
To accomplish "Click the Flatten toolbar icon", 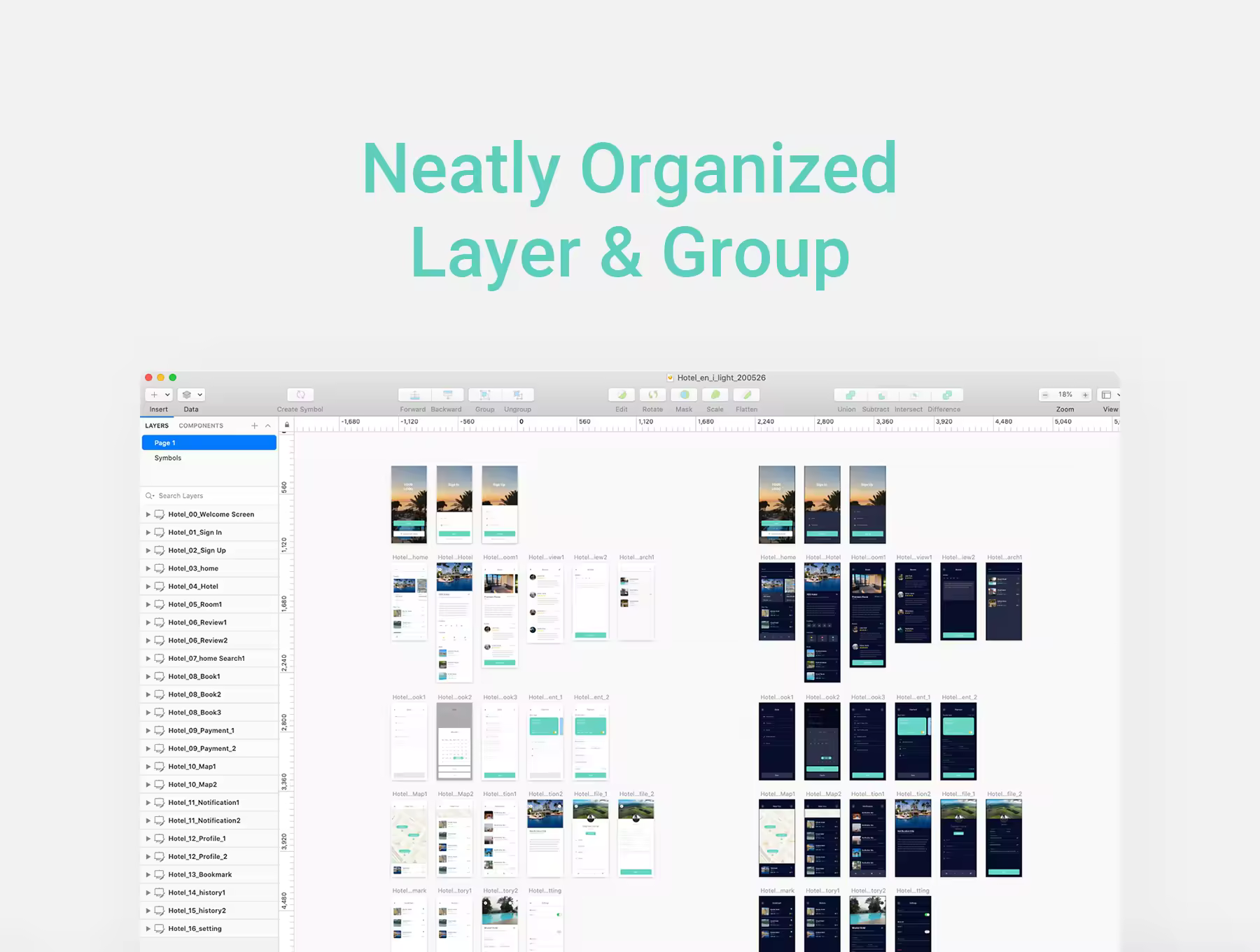I will click(747, 395).
